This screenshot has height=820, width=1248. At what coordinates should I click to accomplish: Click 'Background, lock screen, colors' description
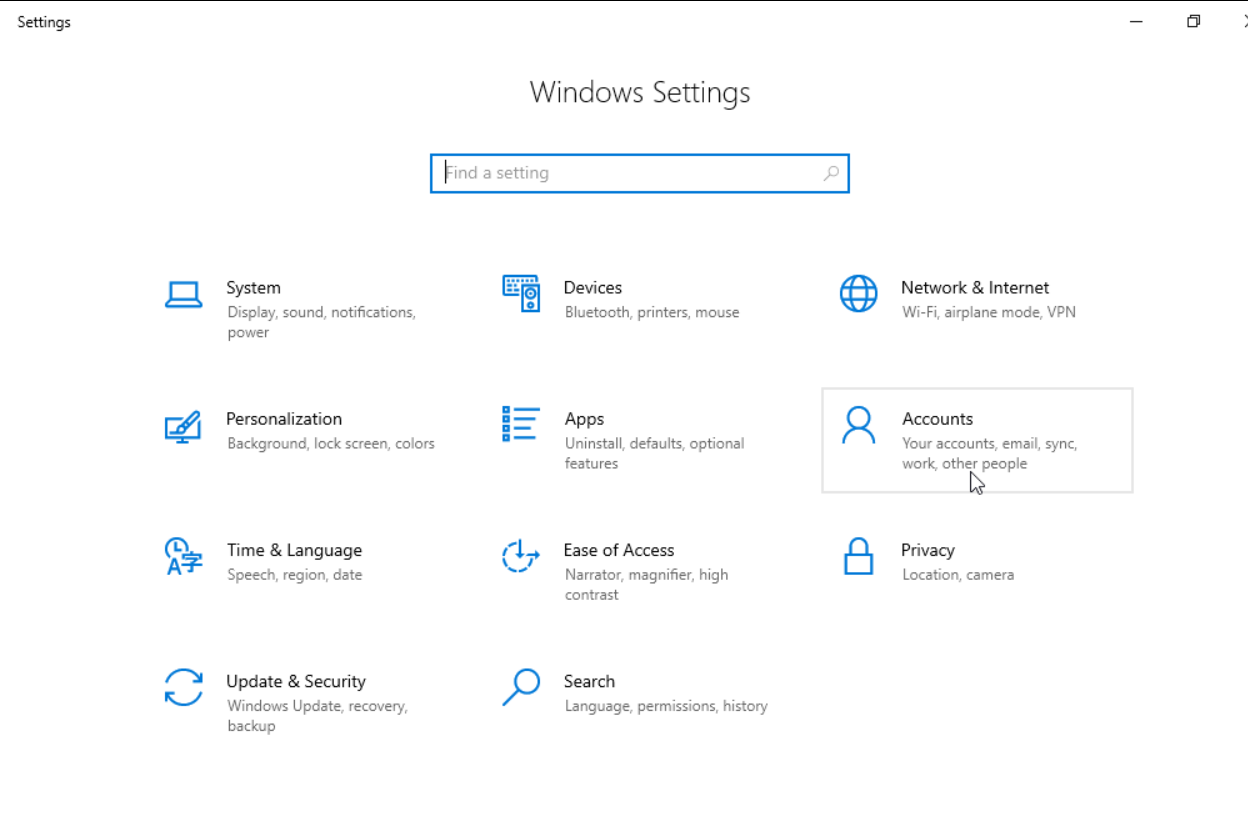(331, 443)
